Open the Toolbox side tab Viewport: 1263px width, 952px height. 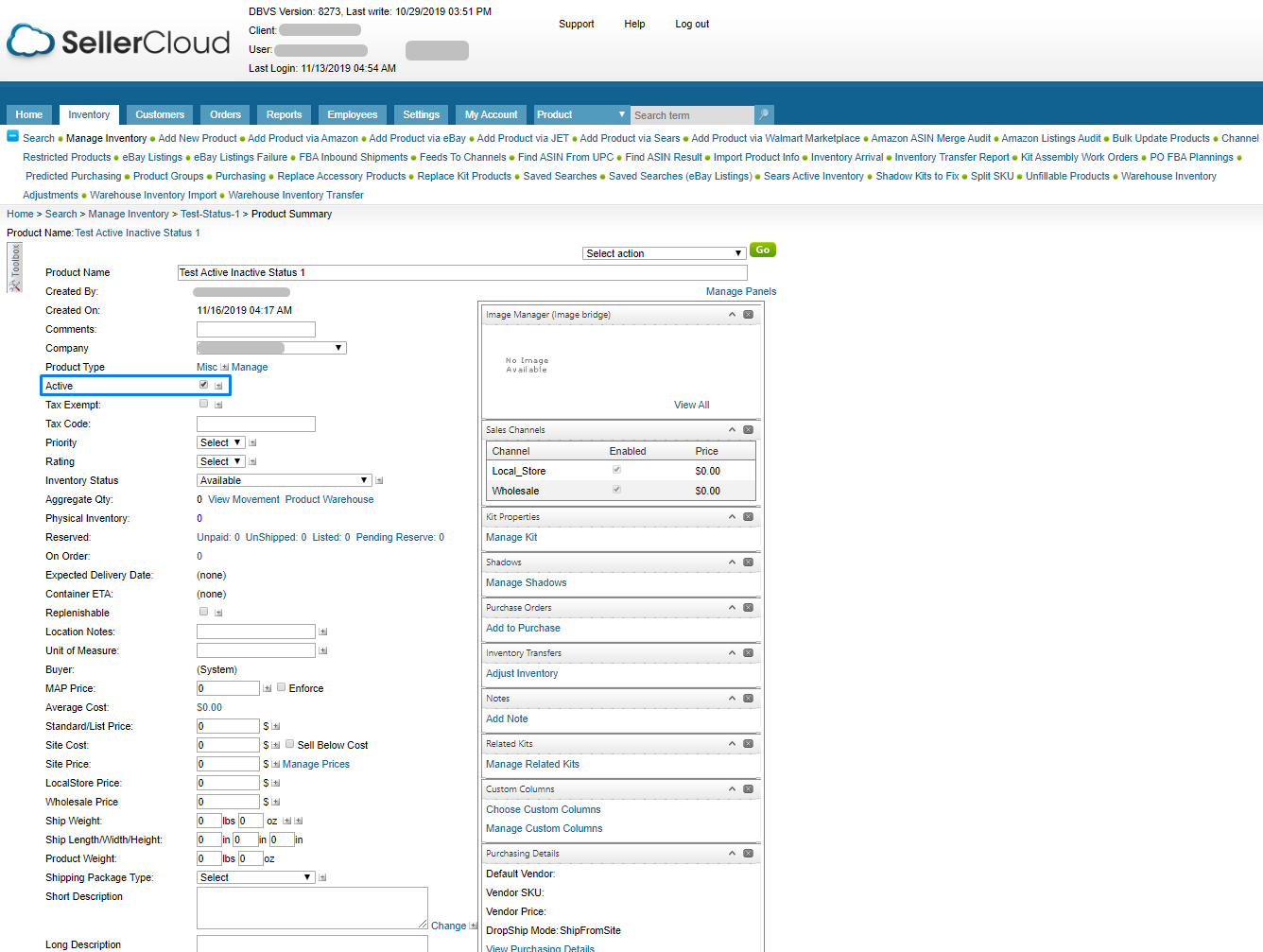[14, 268]
